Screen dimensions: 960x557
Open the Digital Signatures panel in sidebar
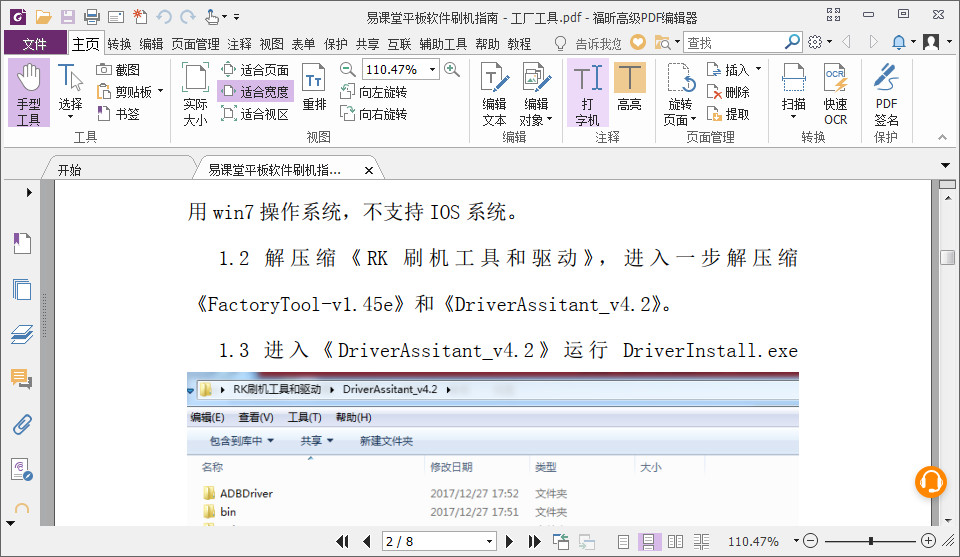pos(22,469)
